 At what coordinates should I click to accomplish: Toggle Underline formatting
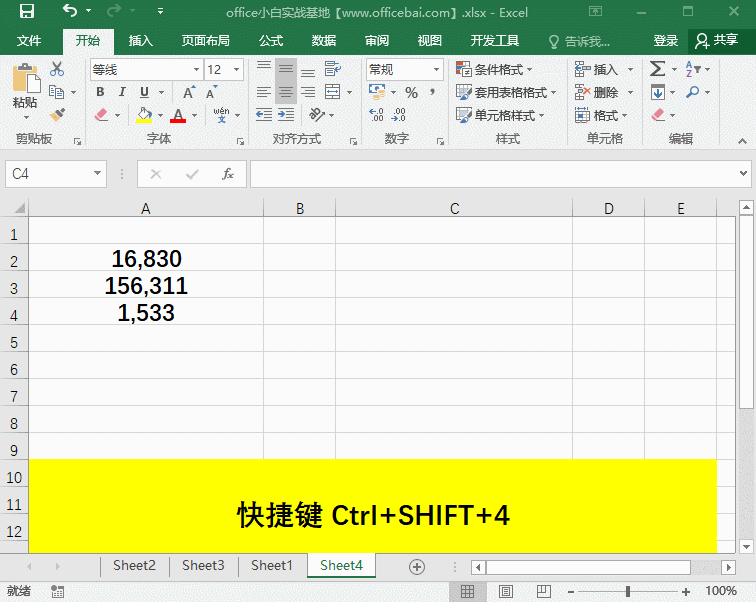tap(144, 92)
